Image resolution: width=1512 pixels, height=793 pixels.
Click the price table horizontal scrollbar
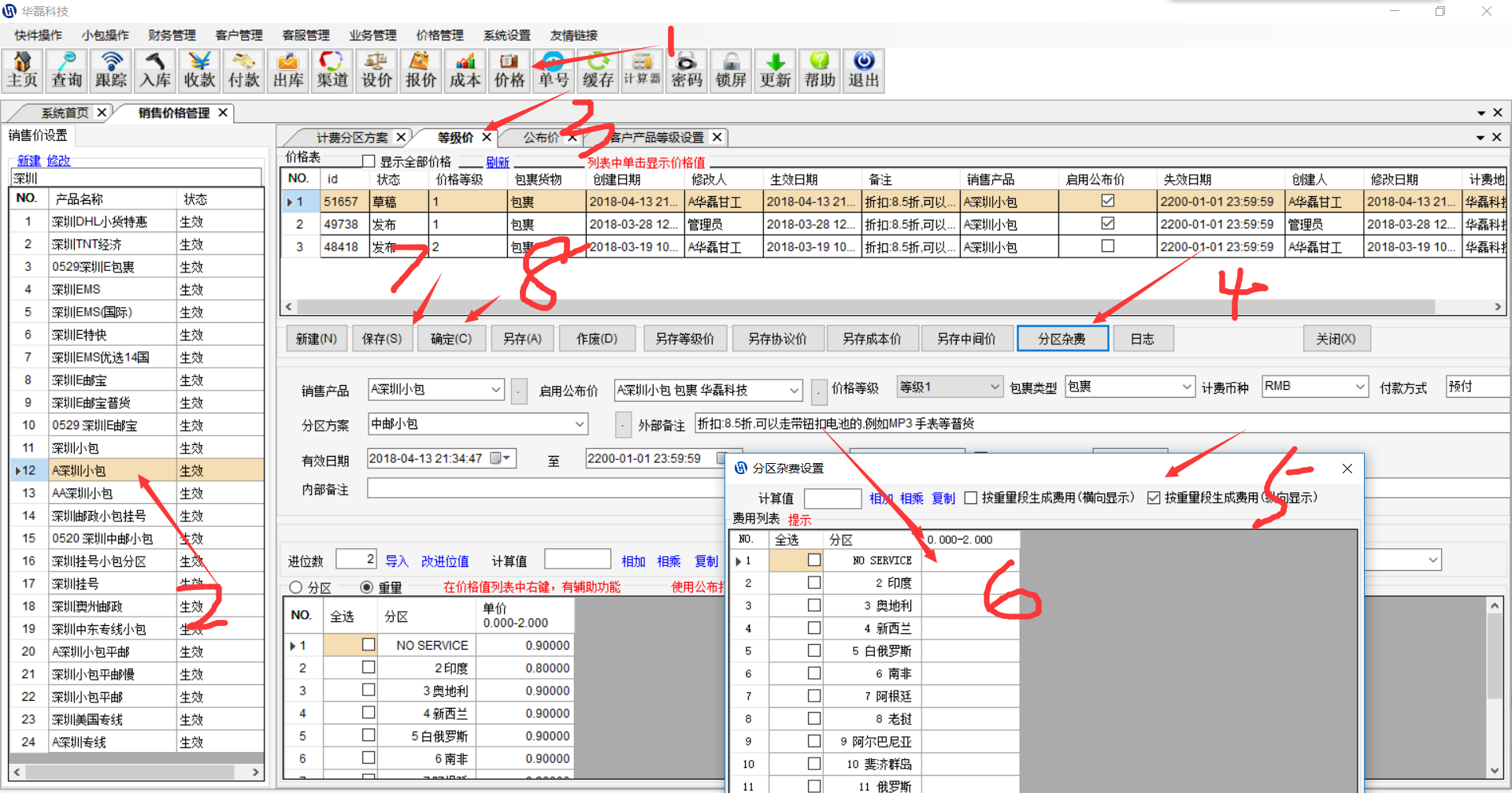(866, 306)
